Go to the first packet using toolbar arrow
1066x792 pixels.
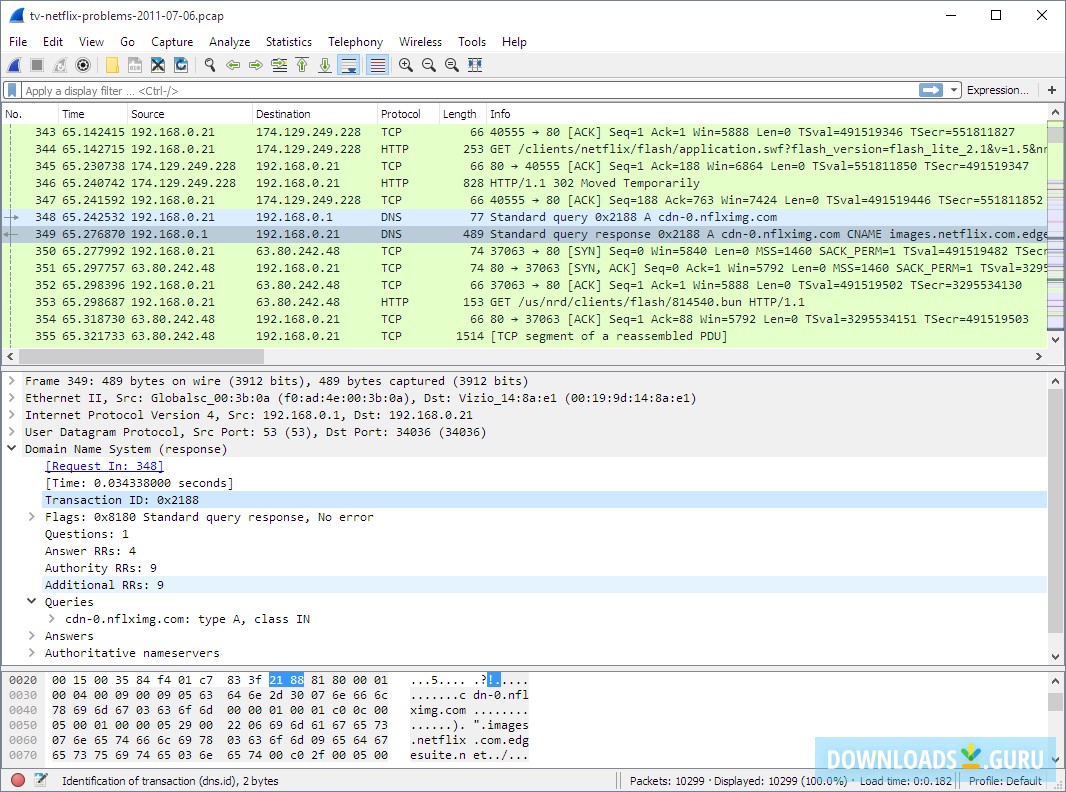(302, 65)
